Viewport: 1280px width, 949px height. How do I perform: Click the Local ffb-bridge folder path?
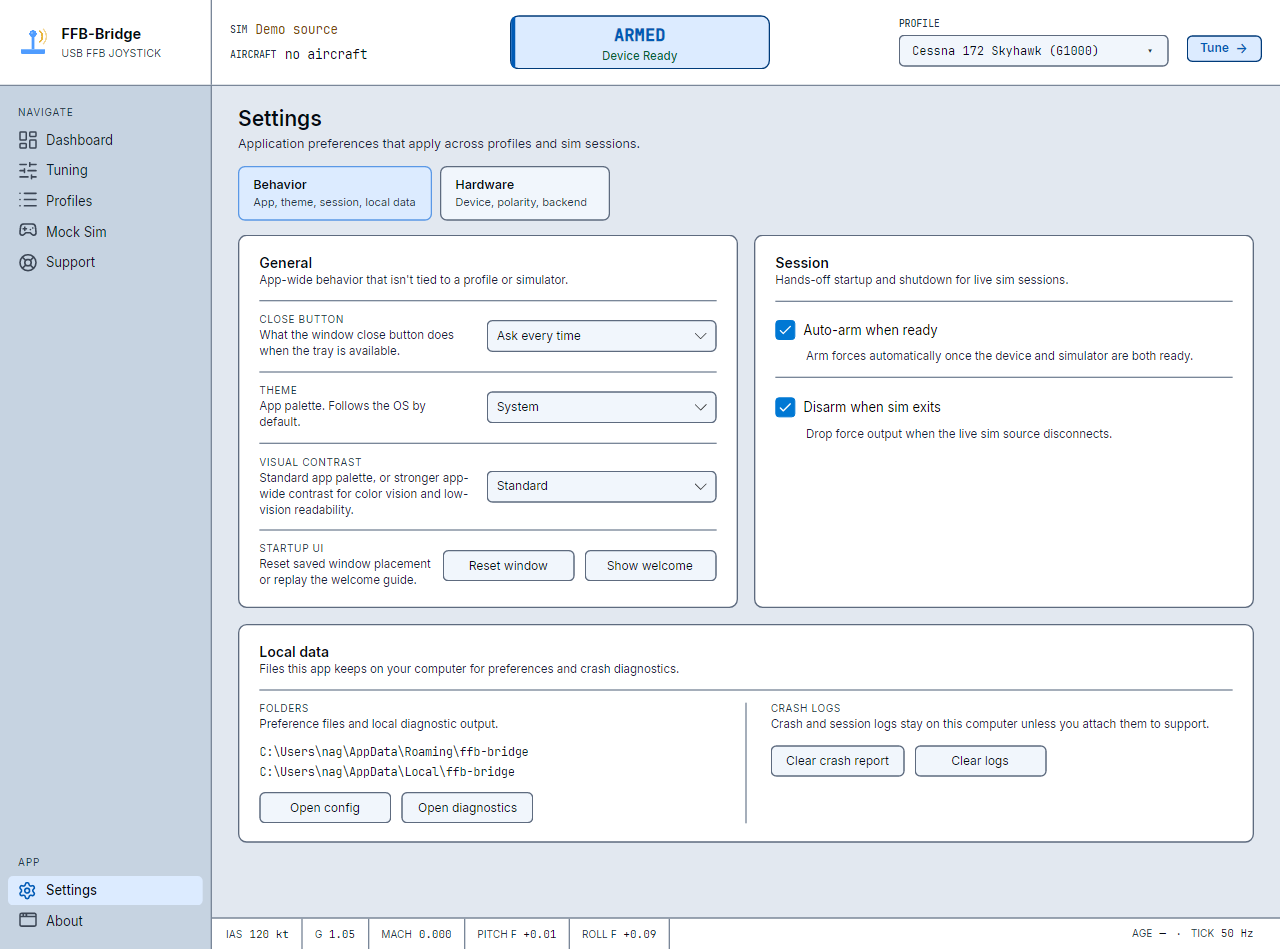coord(387,772)
